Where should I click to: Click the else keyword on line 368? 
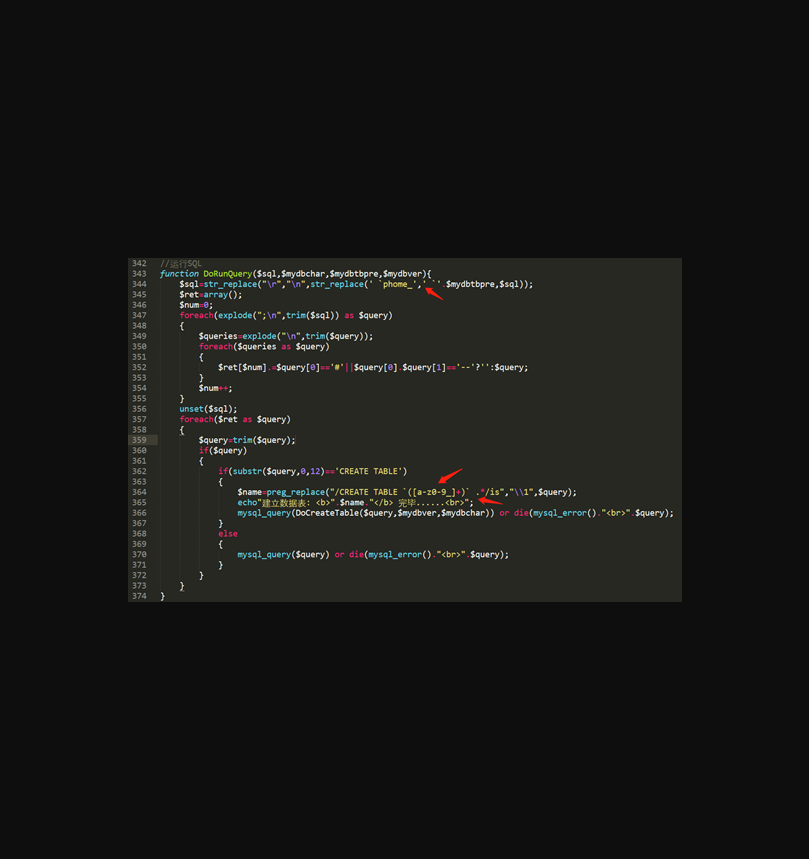tap(228, 534)
